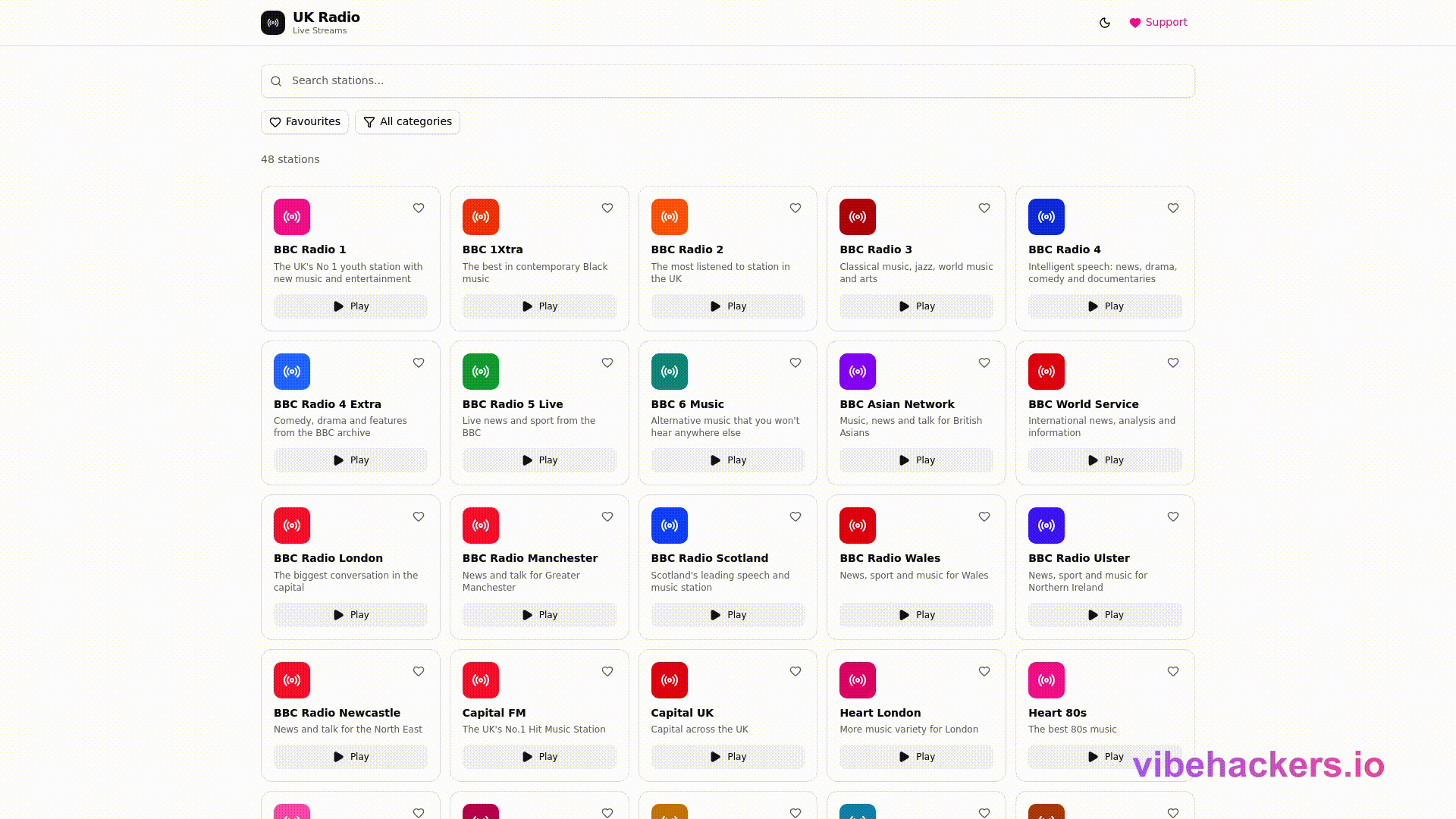
Task: Click BBC Radio Ulster station icon
Action: [x=1046, y=526]
